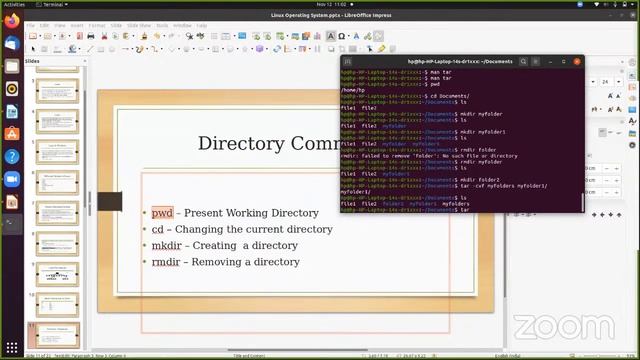
Task: Click the Insert Hyperlink icon
Action: tap(368, 36)
